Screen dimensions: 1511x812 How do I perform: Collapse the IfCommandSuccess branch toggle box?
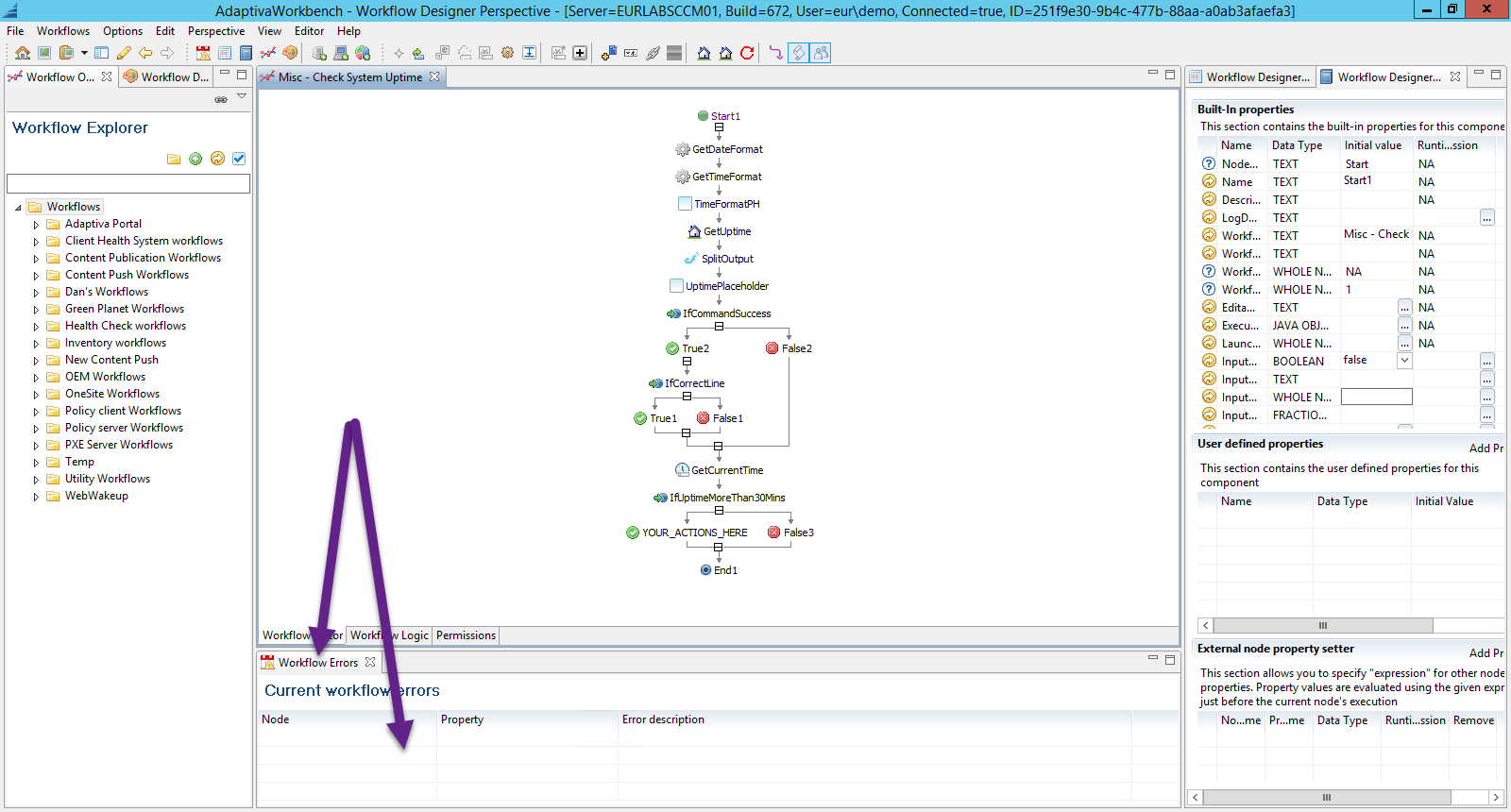pos(719,327)
